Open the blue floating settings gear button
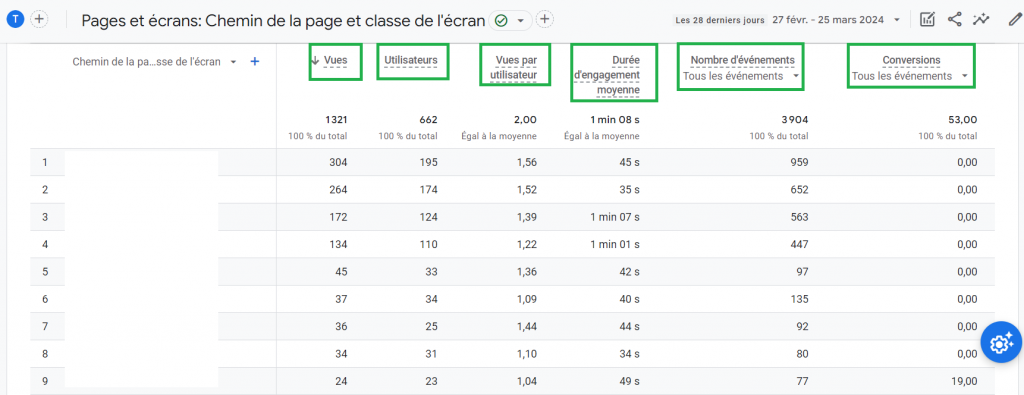Viewport: 1024px width, 395px height. (1001, 342)
